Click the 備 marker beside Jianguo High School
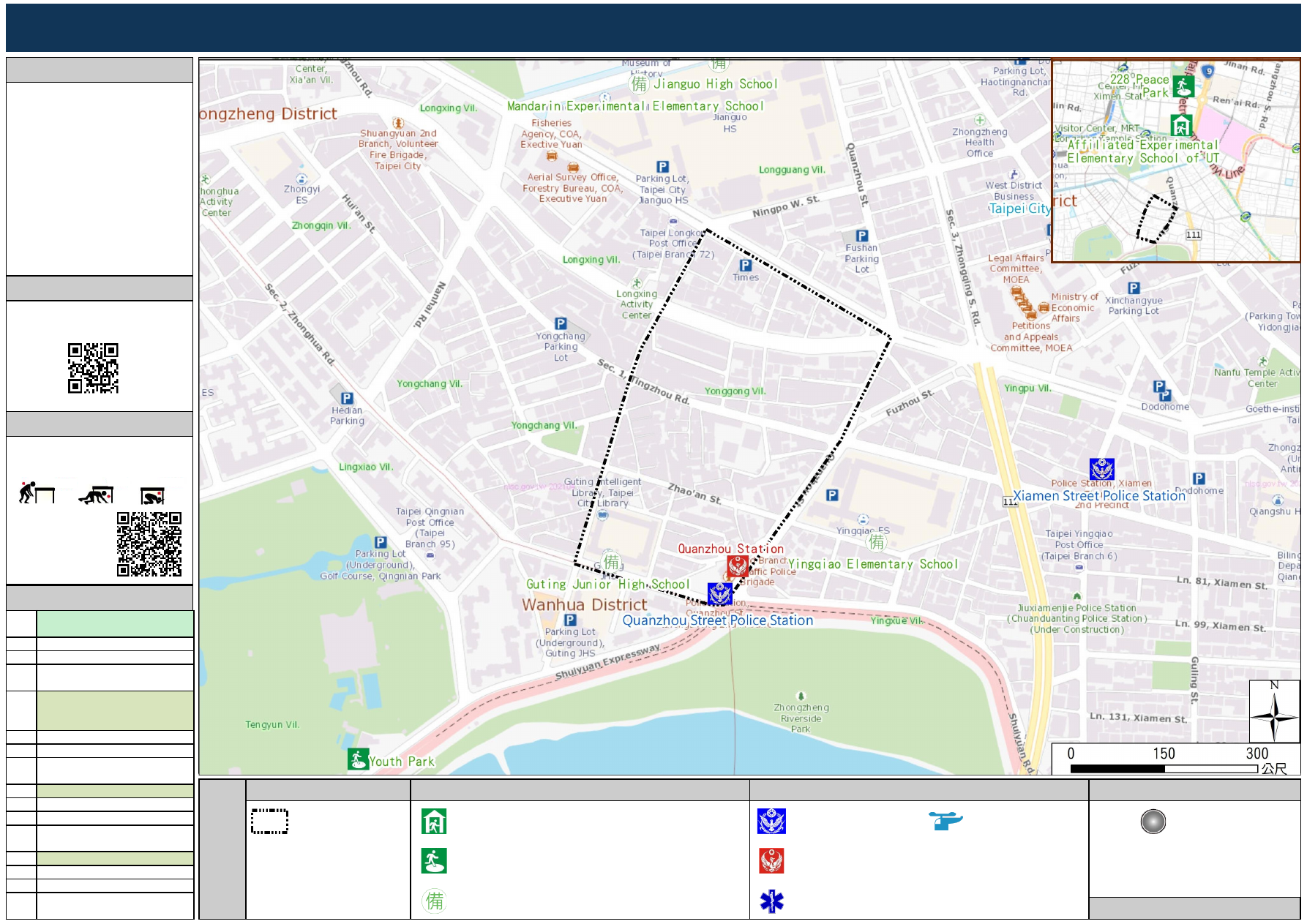 tap(639, 84)
